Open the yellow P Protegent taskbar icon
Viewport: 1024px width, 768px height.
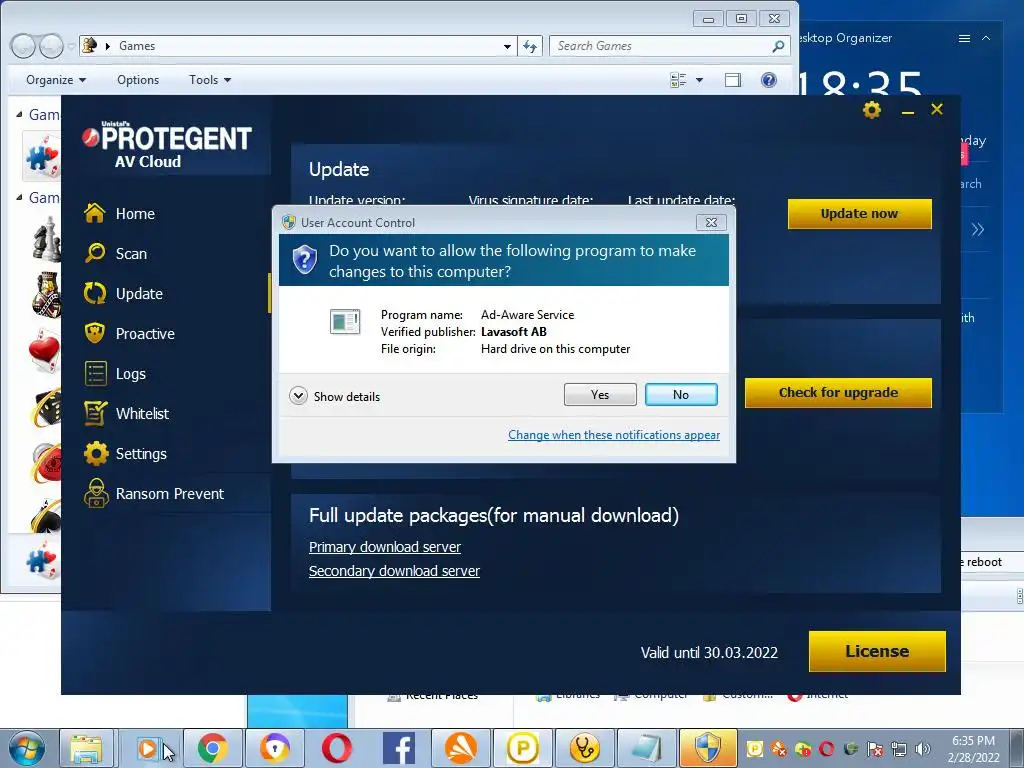point(522,748)
